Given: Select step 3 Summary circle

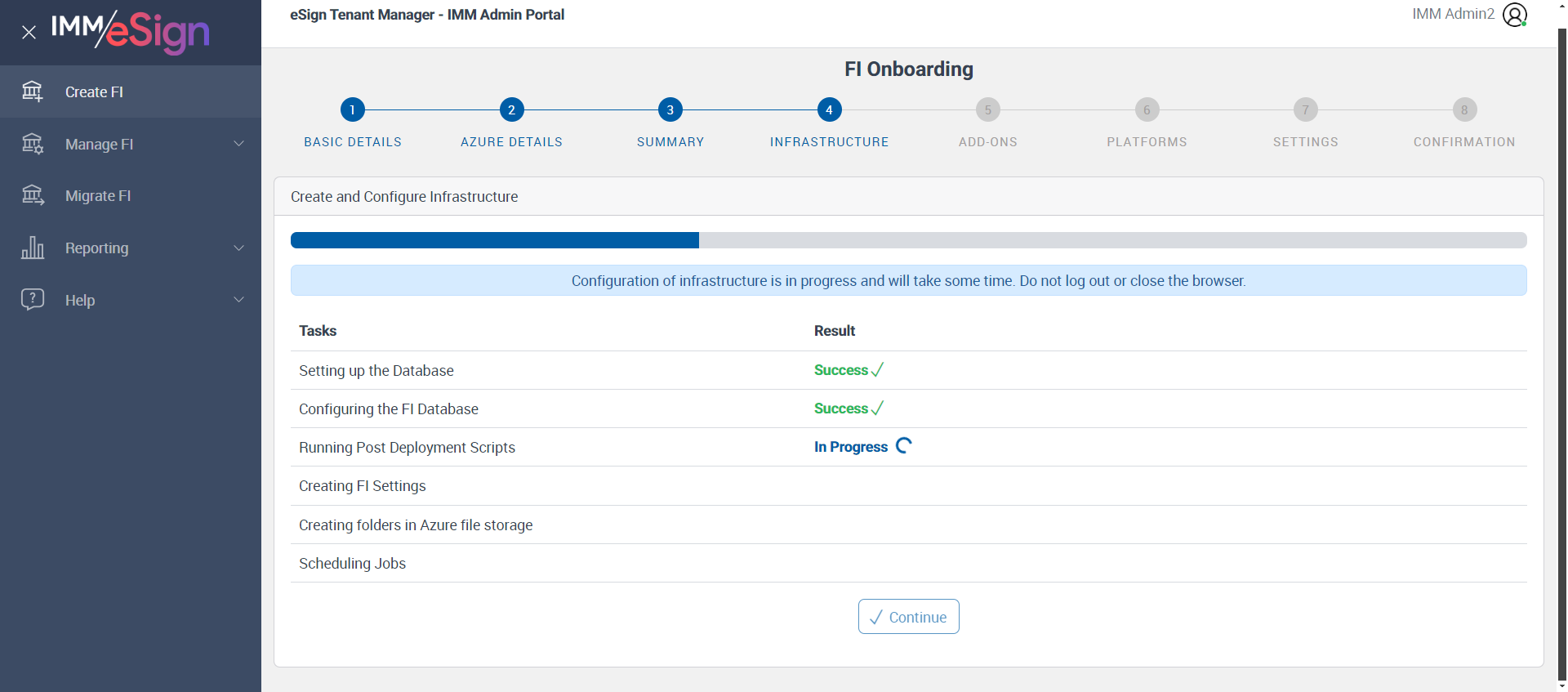Looking at the screenshot, I should pyautogui.click(x=670, y=109).
